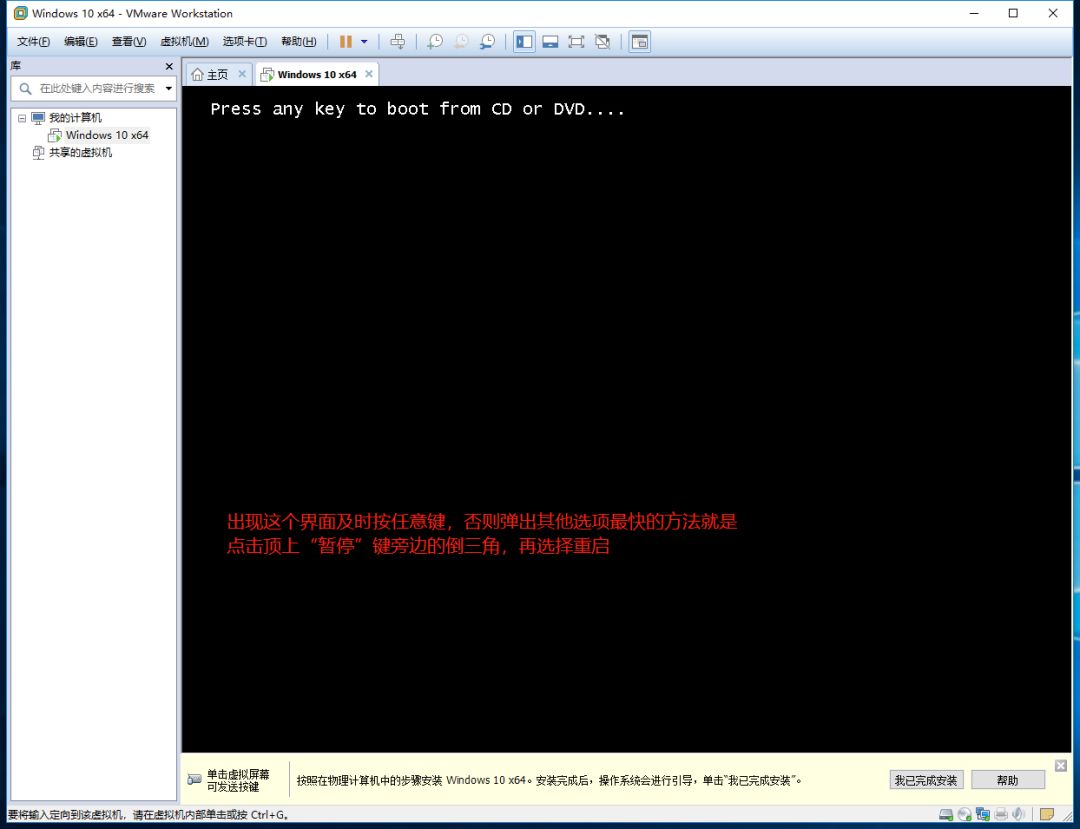This screenshot has width=1080, height=829.
Task: Toggle the console view icon
Action: 640,42
